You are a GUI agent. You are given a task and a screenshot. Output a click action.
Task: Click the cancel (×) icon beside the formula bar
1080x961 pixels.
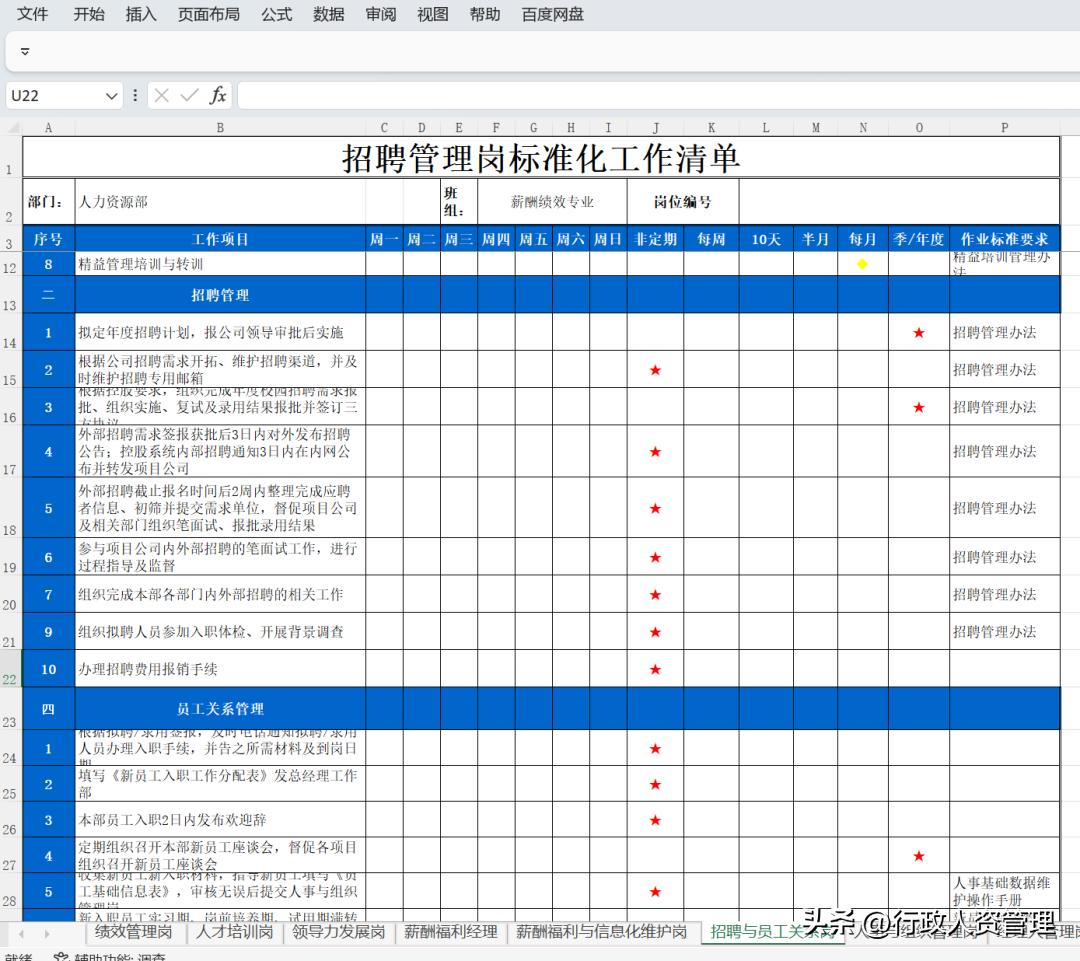click(x=161, y=96)
